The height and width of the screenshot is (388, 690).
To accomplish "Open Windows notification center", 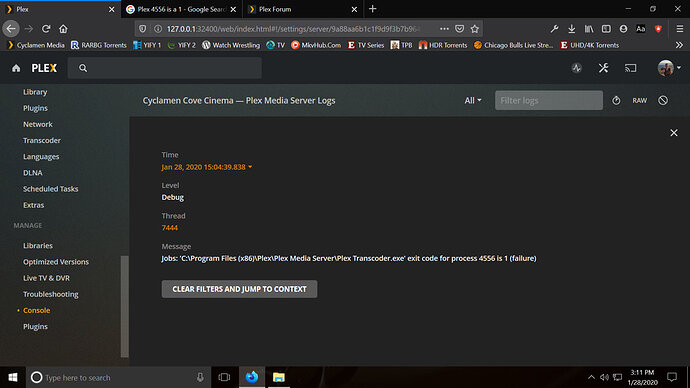I will pos(672,377).
